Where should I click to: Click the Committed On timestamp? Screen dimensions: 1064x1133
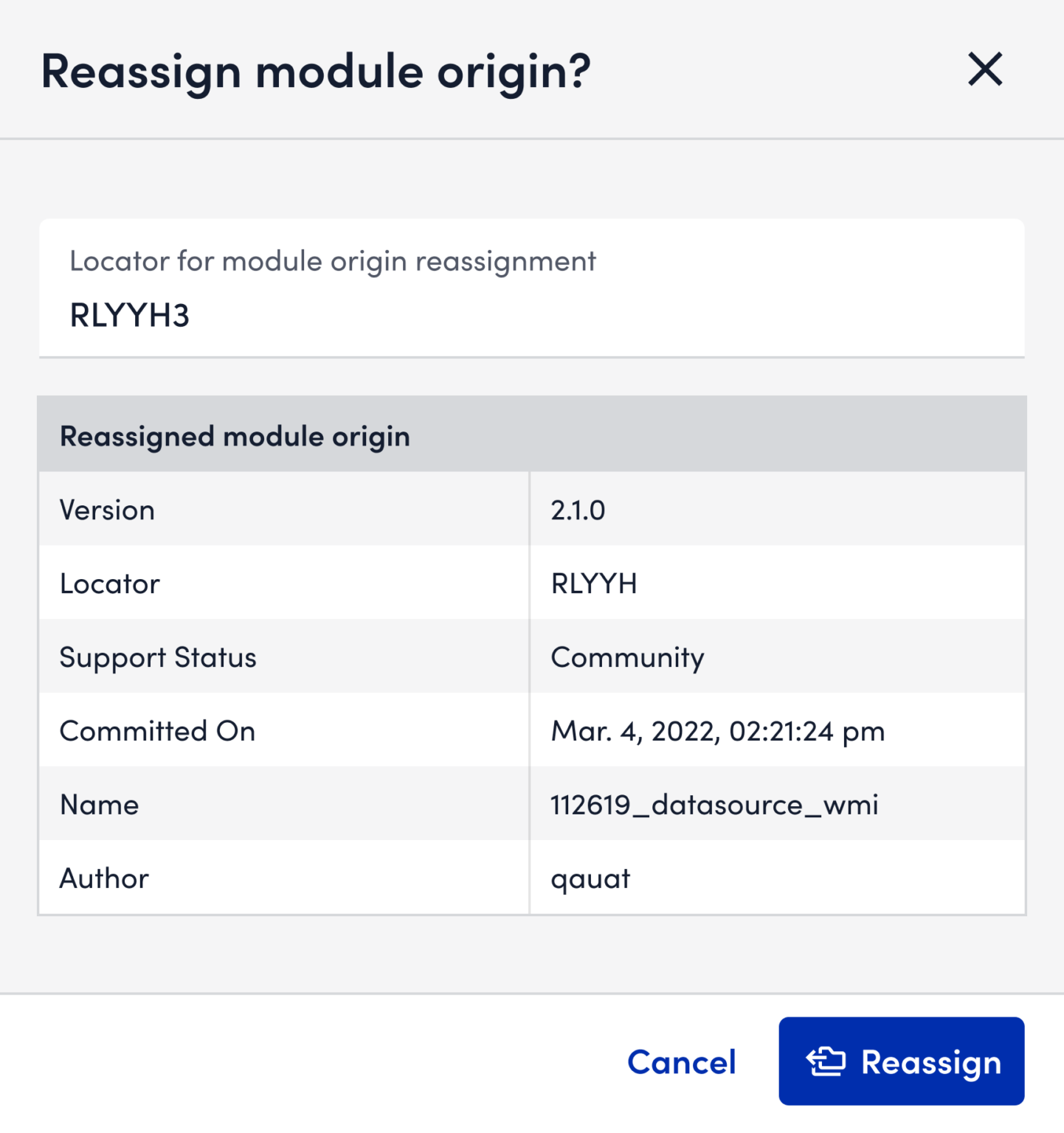(x=718, y=731)
